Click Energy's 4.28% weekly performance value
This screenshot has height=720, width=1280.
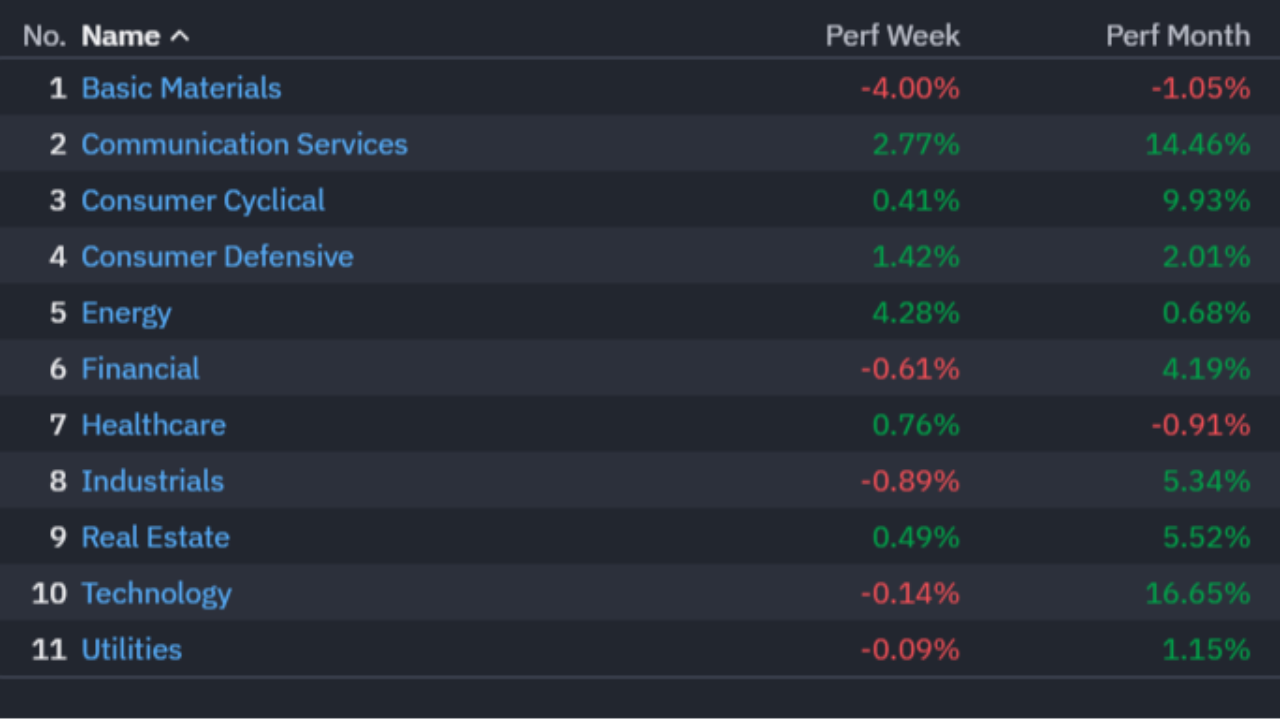click(916, 313)
